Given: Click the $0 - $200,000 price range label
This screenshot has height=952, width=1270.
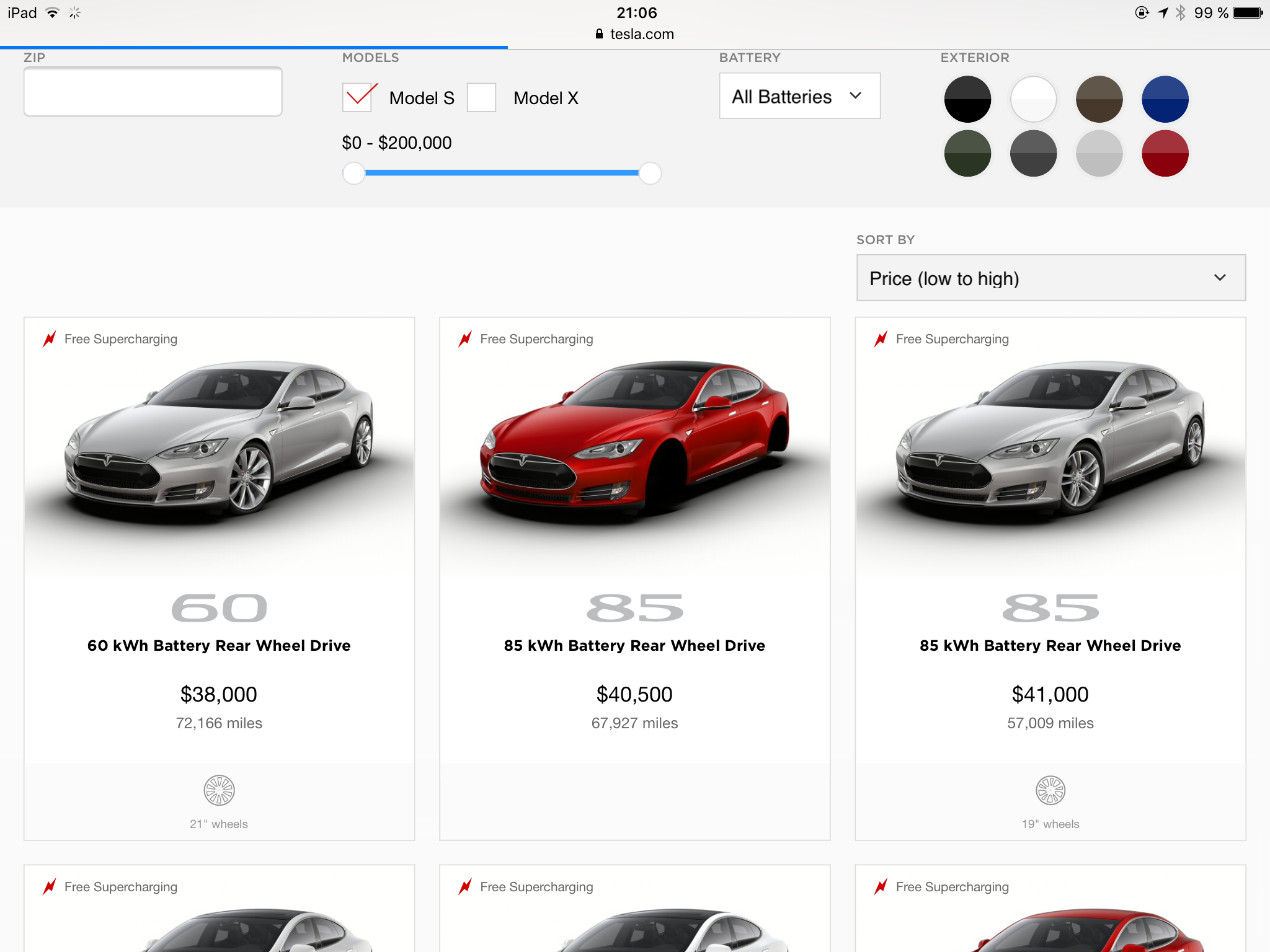Looking at the screenshot, I should click(397, 143).
